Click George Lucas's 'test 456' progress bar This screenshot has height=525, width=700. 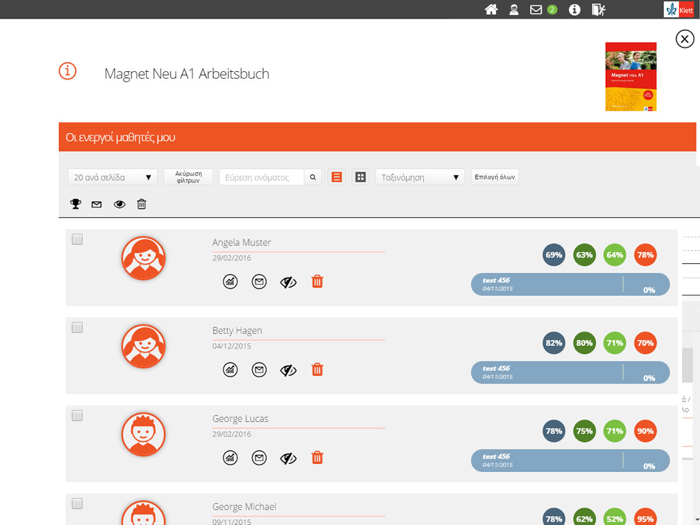pos(570,460)
